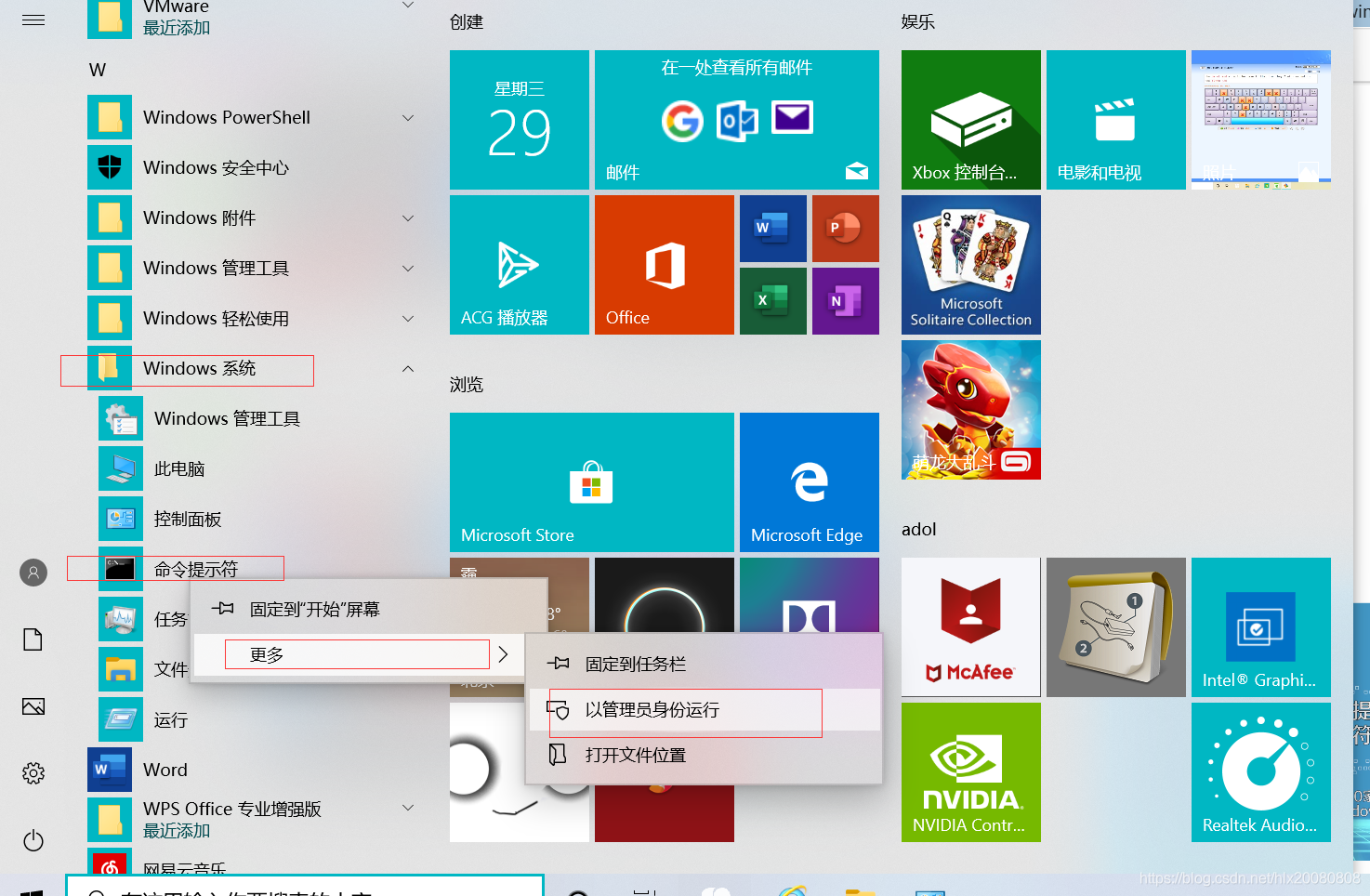
Task: Click the adol tile group title
Action: coord(919,530)
